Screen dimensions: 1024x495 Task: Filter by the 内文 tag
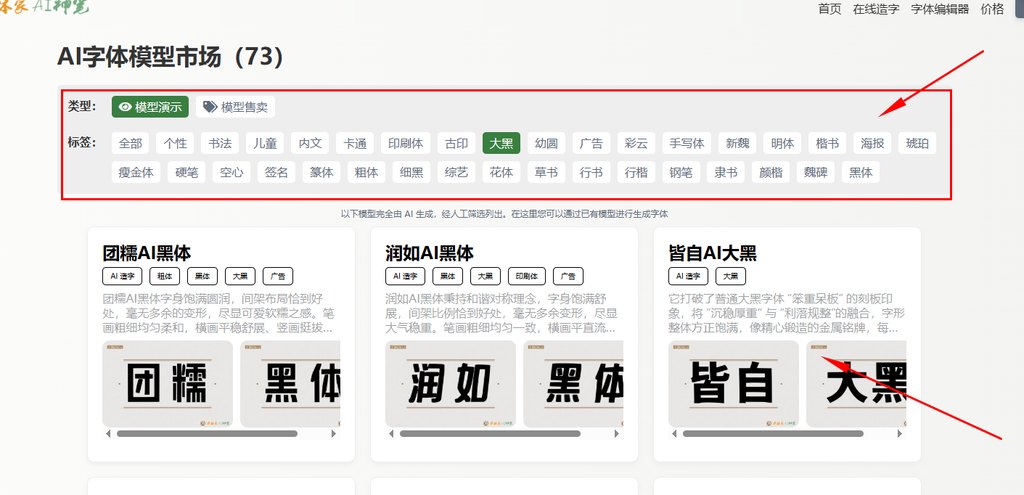click(310, 143)
